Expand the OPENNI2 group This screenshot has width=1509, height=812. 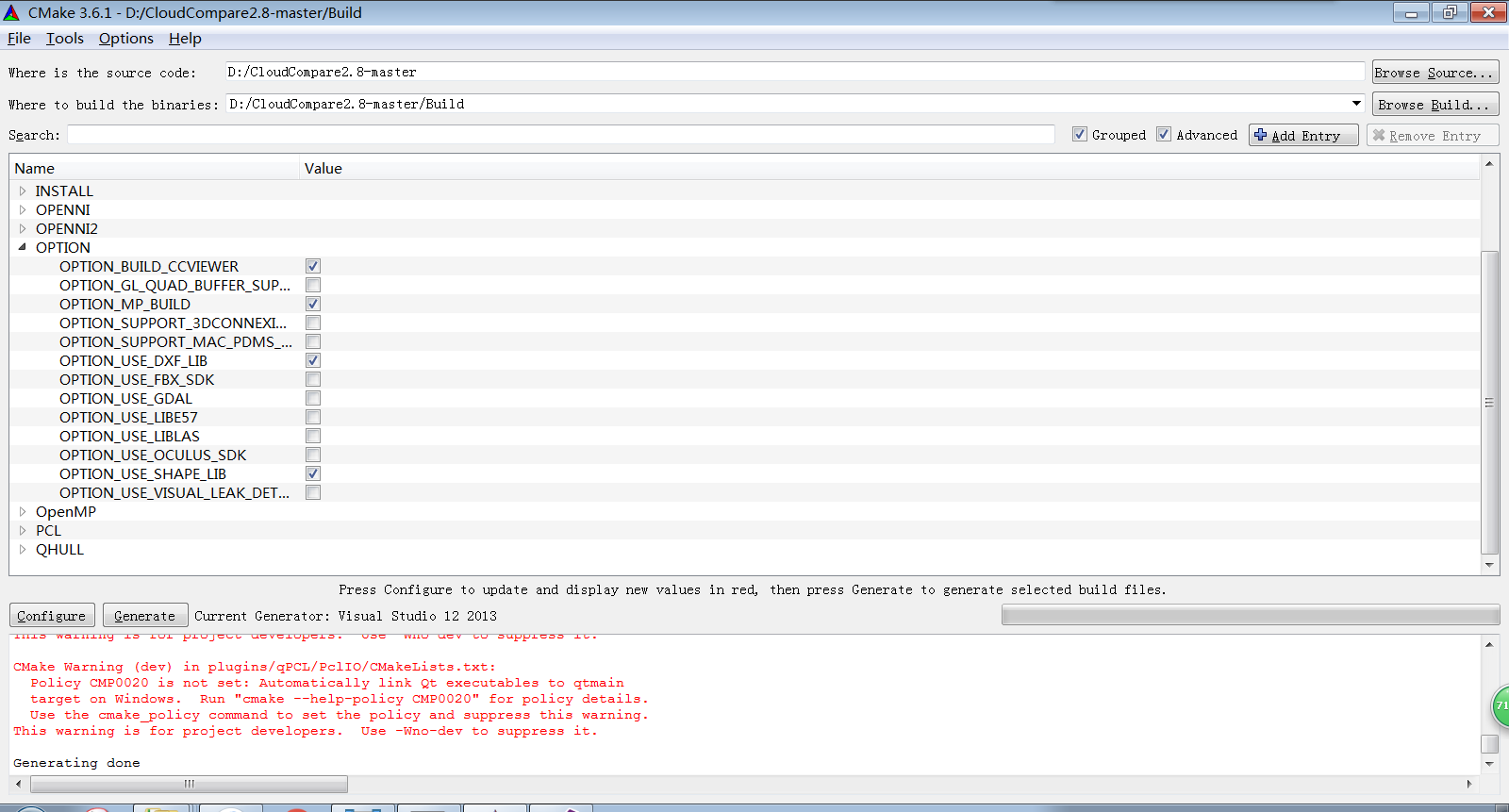coord(23,228)
